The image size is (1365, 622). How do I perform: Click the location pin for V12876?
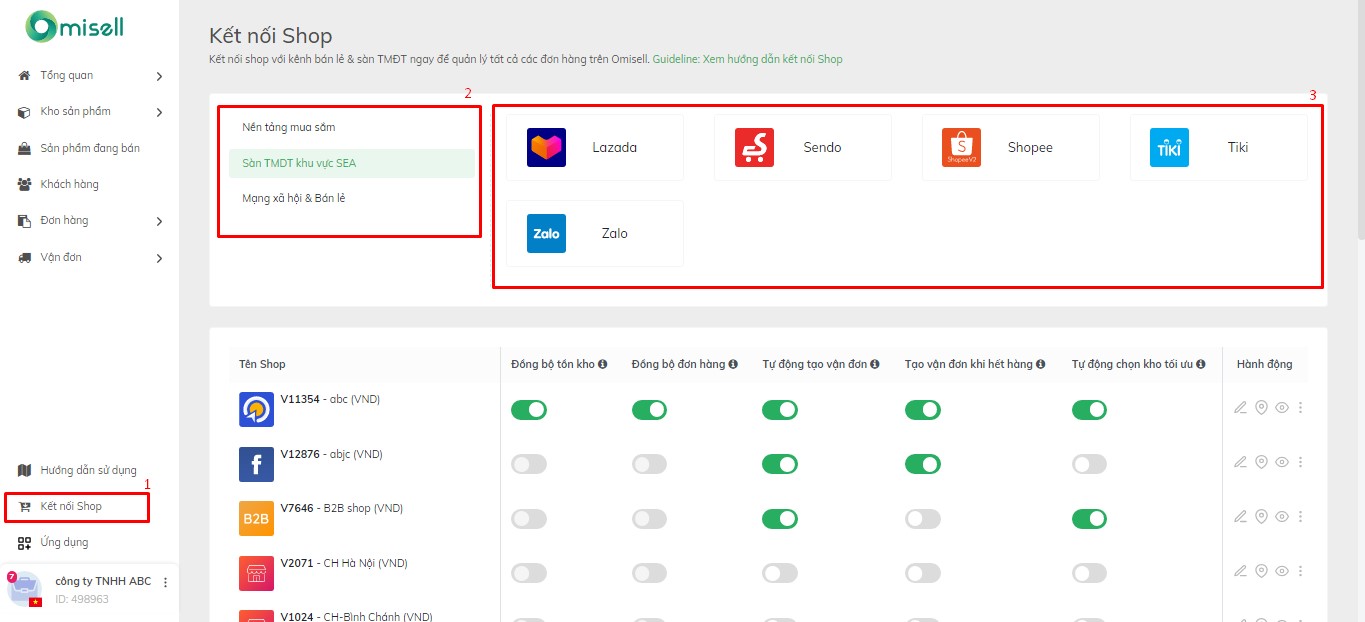click(x=1261, y=462)
